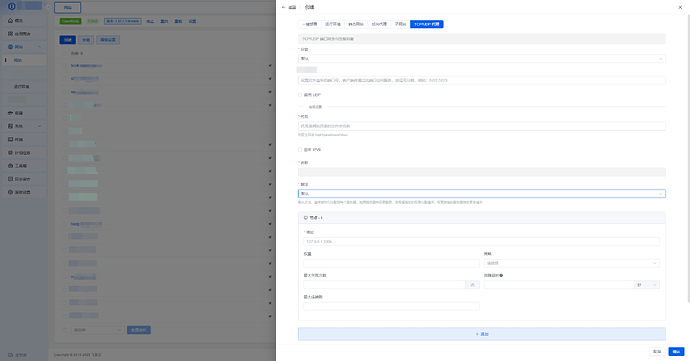This screenshot has width=690, height=361.
Task: Go back using the arrow in drawer header
Action: (283, 7)
